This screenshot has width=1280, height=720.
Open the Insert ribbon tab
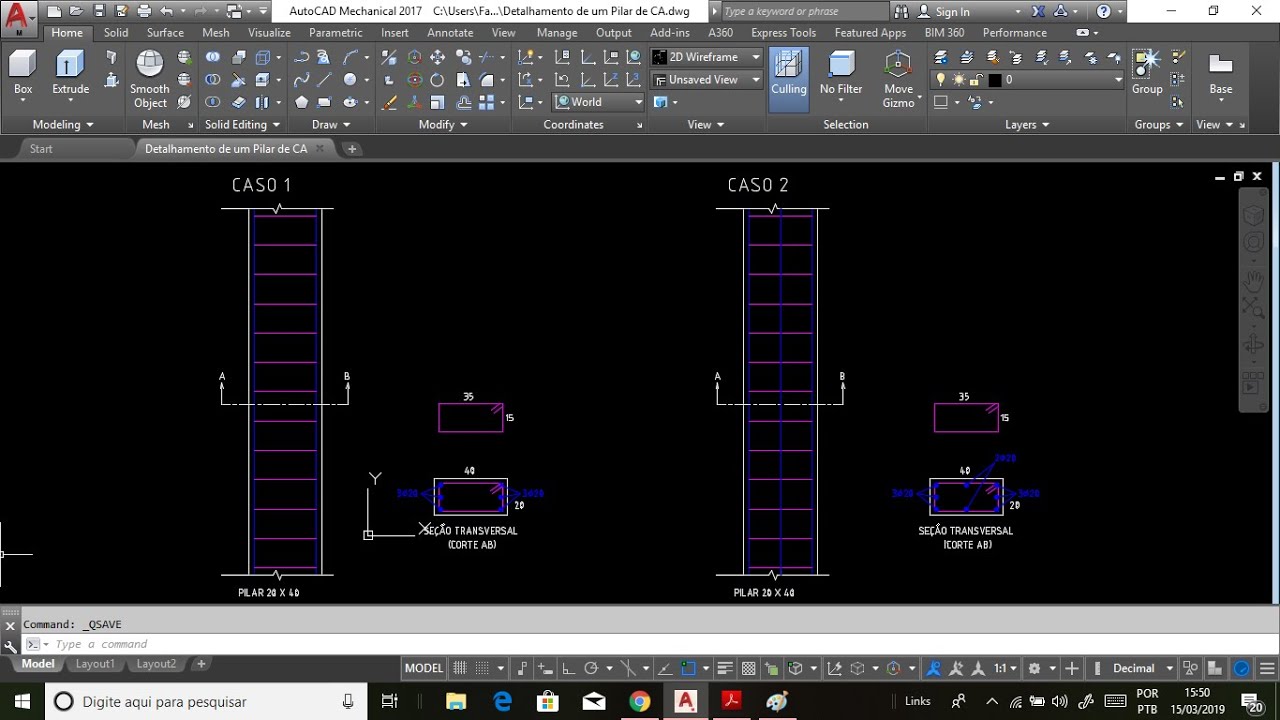pyautogui.click(x=394, y=32)
